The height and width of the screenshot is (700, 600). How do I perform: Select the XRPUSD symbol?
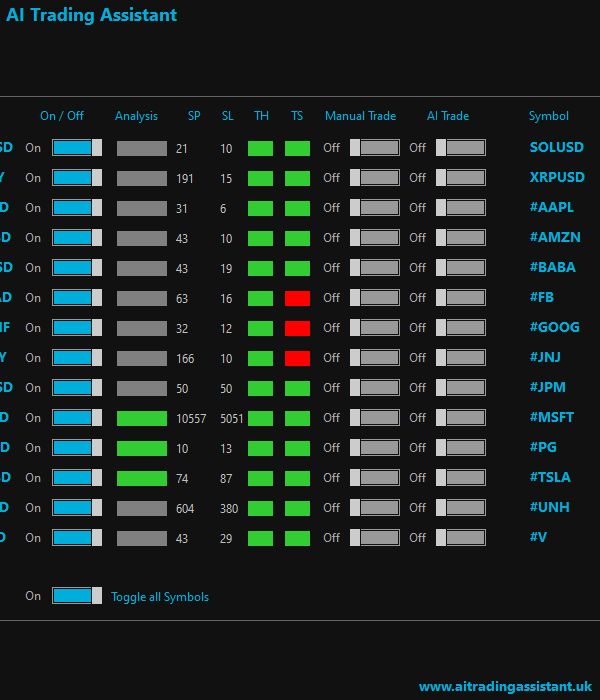pos(557,177)
